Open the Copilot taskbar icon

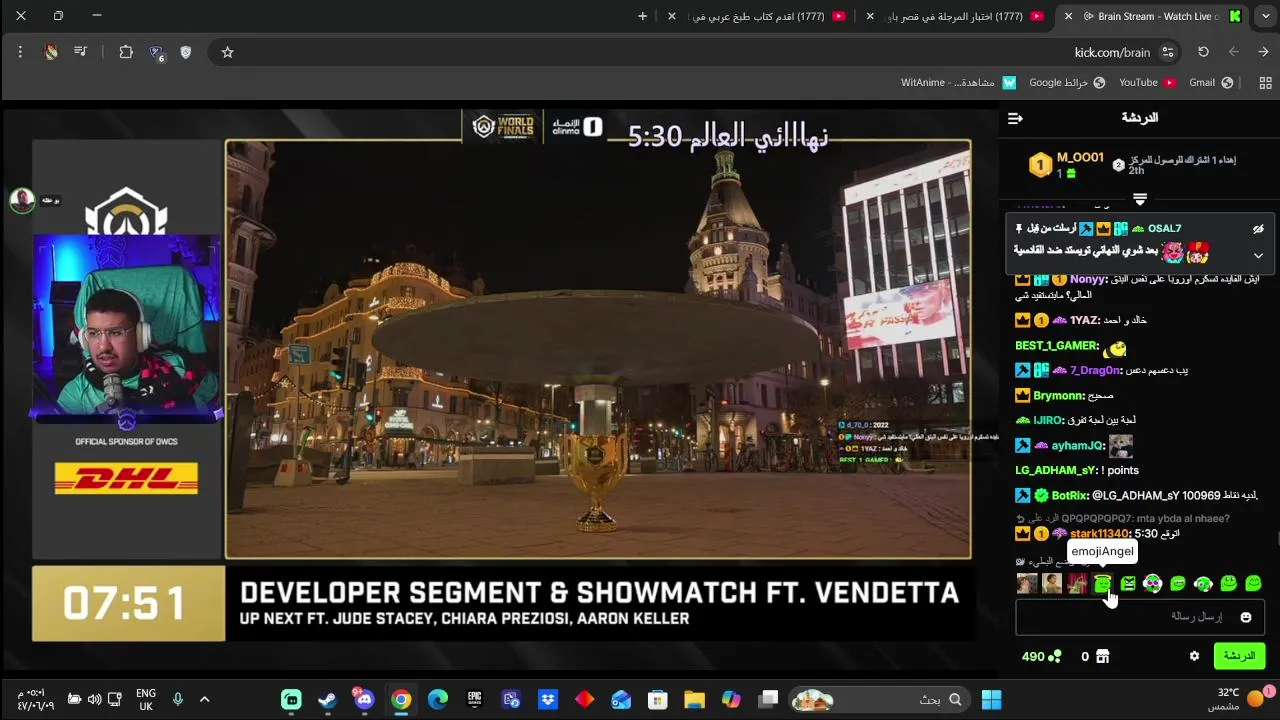click(731, 700)
